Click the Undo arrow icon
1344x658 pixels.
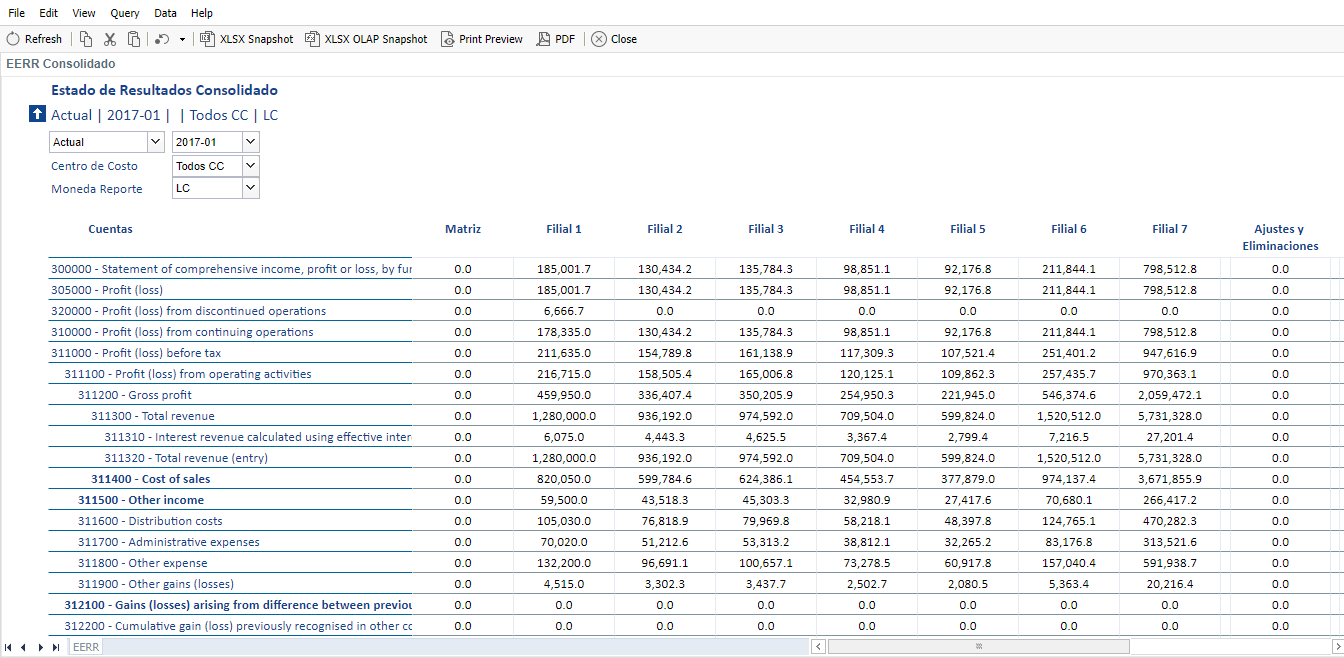click(163, 39)
